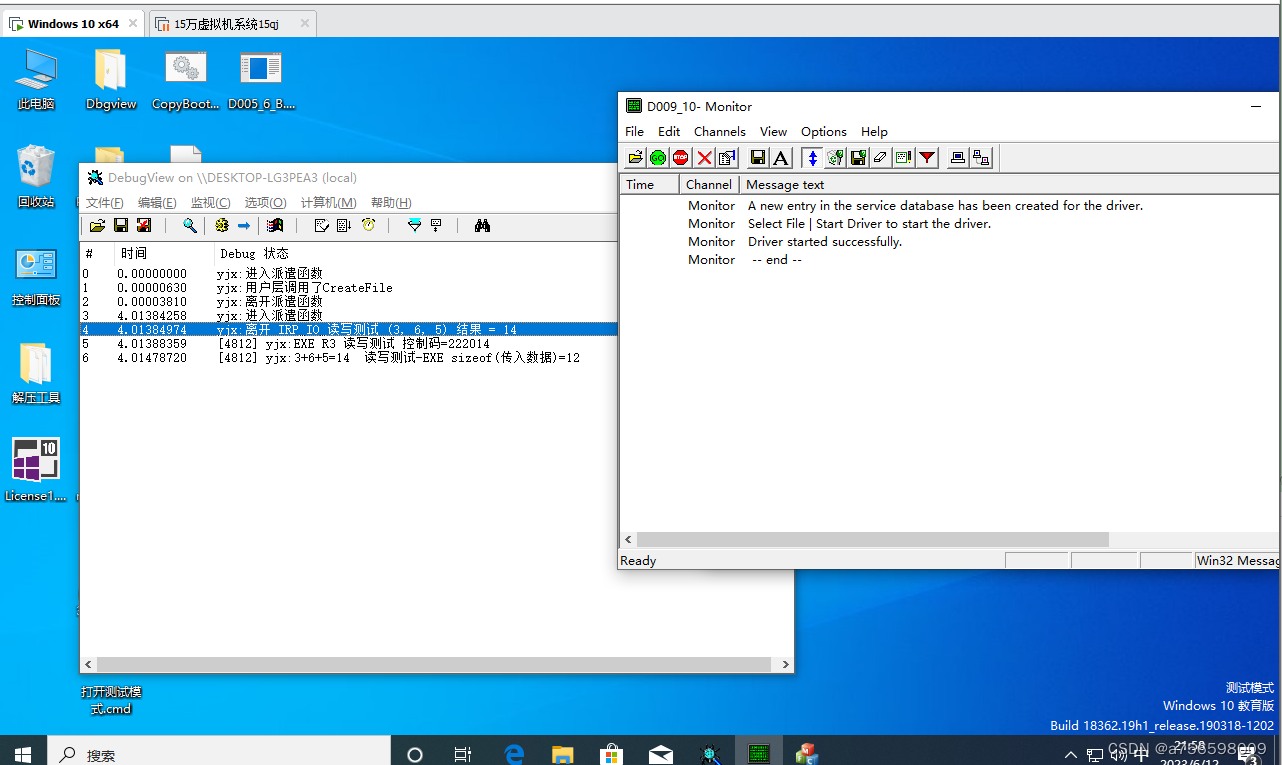The image size is (1282, 765).
Task: Open the Edit menu in Monitor window
Action: 669,131
